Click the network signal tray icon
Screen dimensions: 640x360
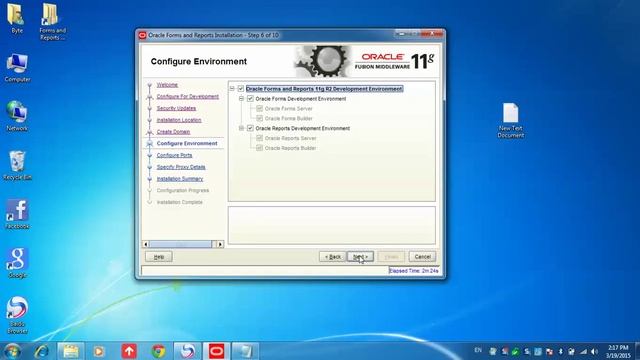pos(584,351)
